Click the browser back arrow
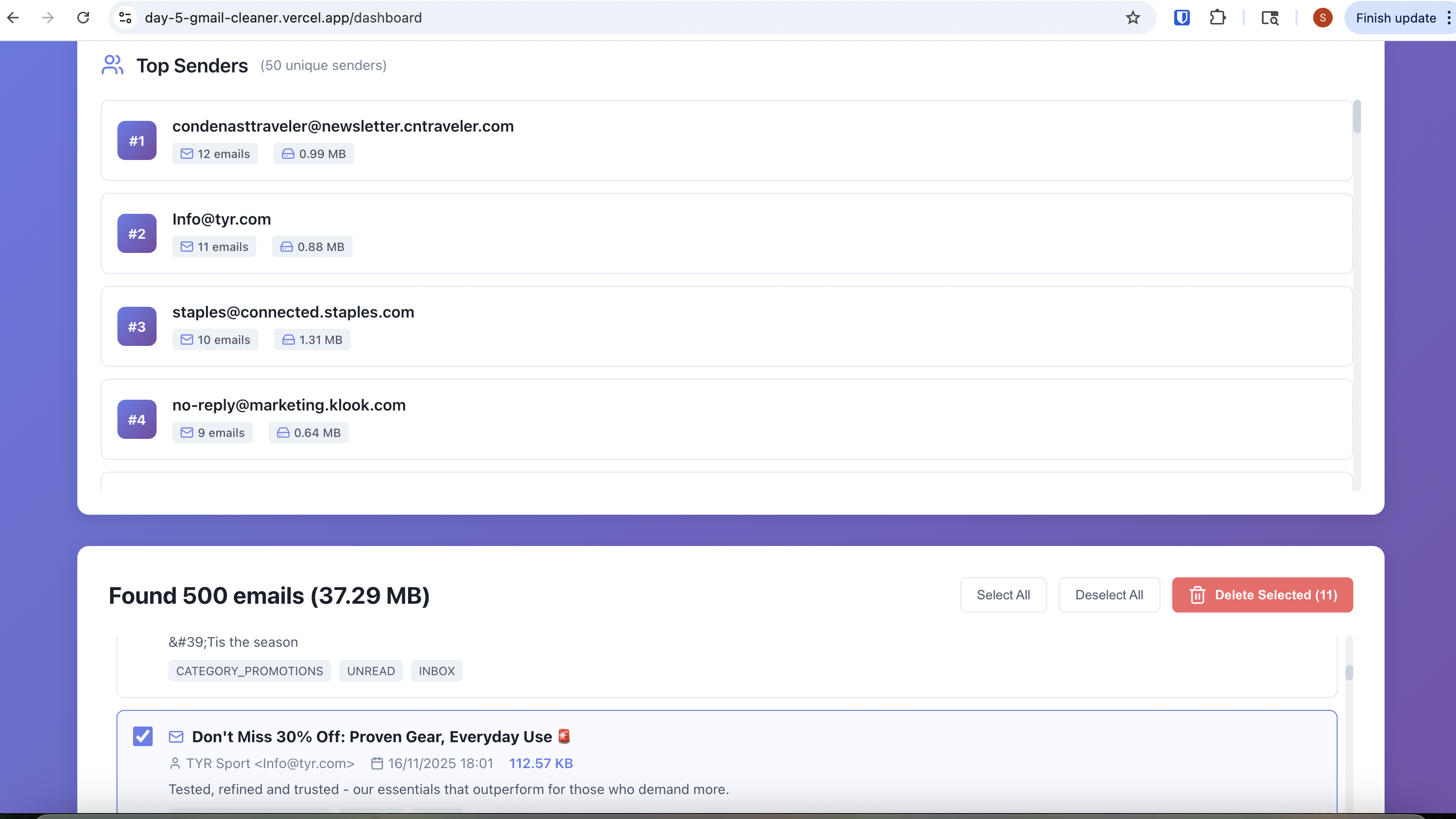This screenshot has height=819, width=1456. point(13,18)
